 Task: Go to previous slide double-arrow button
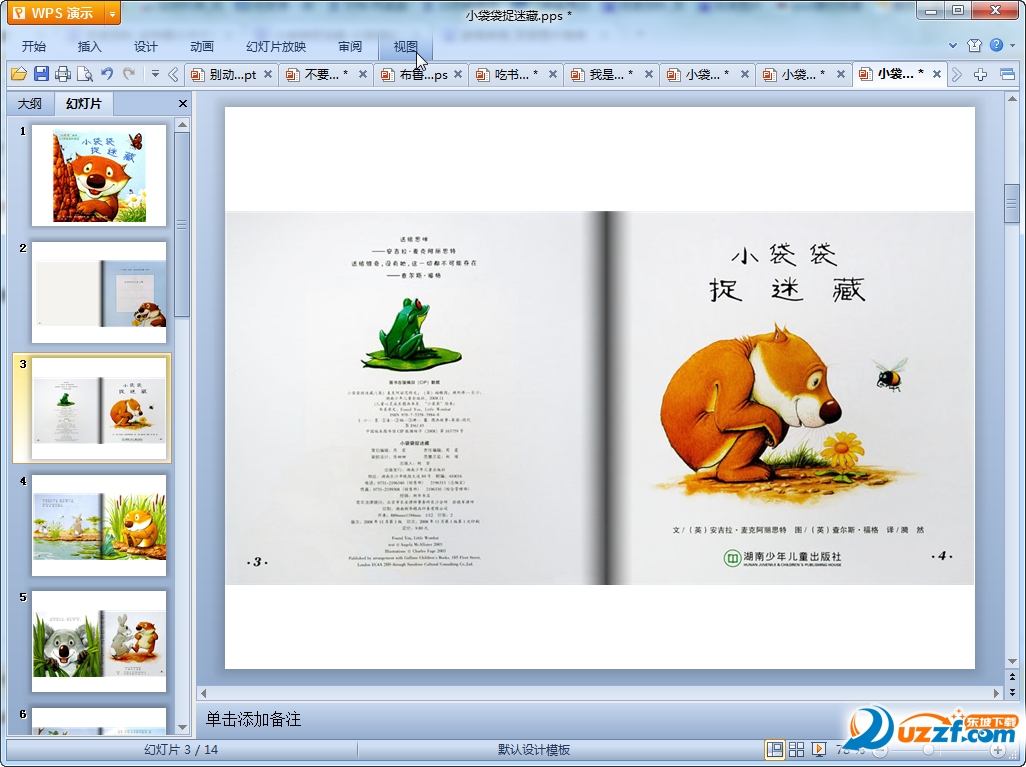1012,677
